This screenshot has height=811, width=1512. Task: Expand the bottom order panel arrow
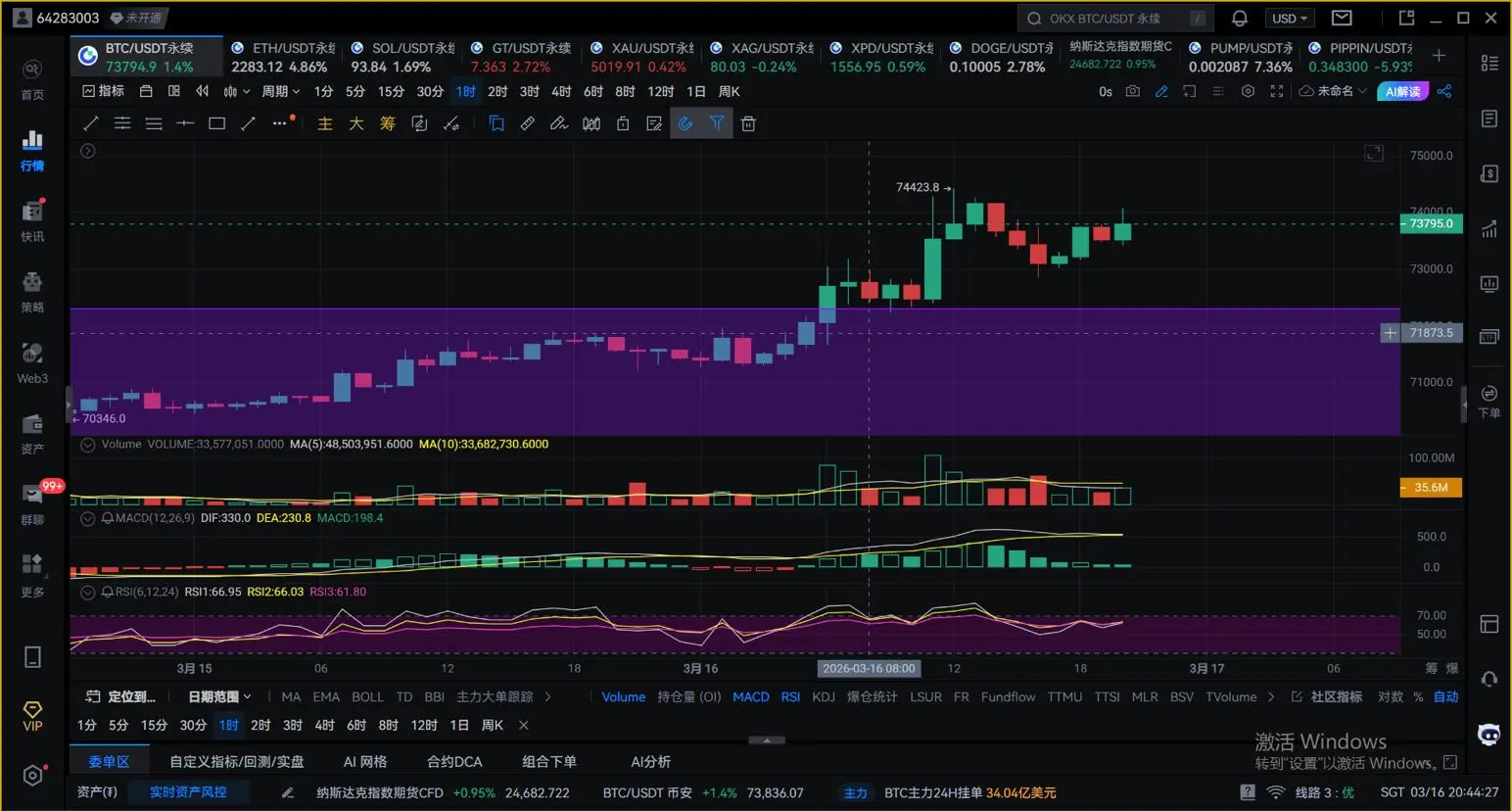[x=767, y=740]
